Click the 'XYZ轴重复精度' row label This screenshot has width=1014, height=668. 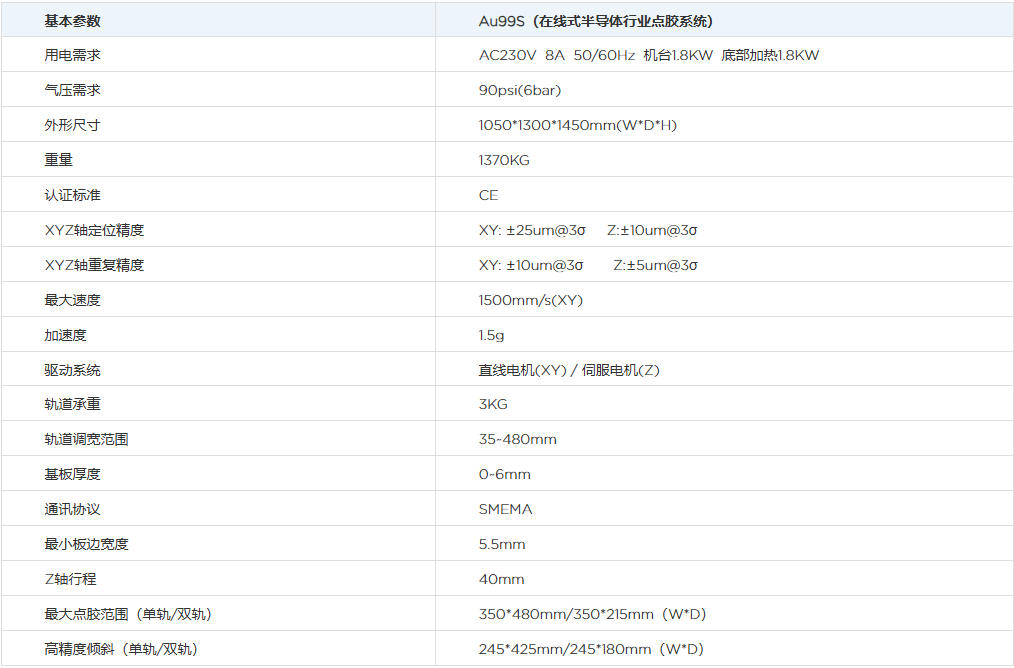tap(94, 265)
